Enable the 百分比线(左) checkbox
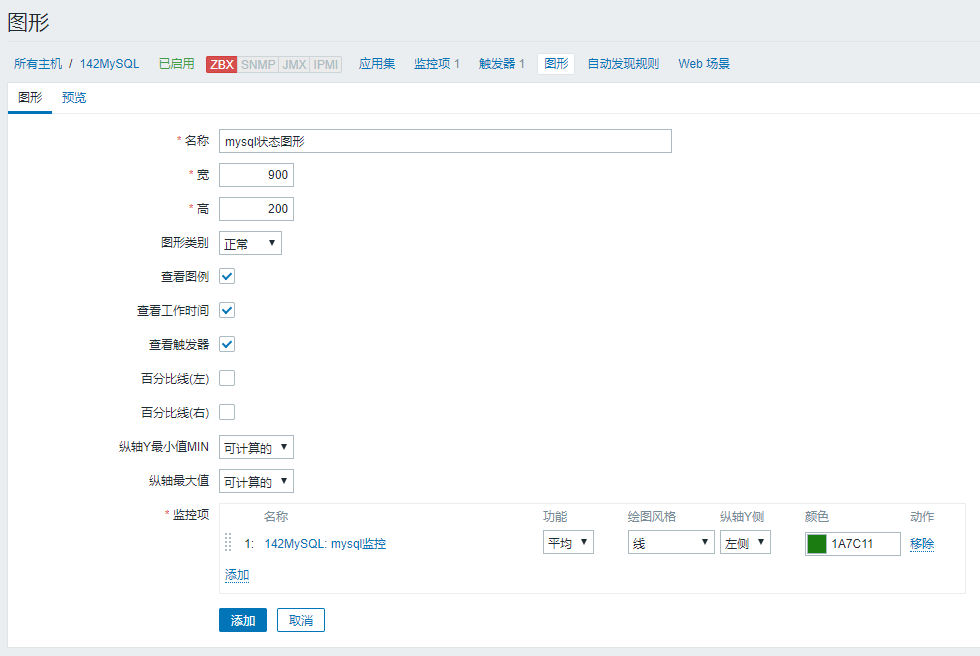Screen dimensions: 980x656 227,378
